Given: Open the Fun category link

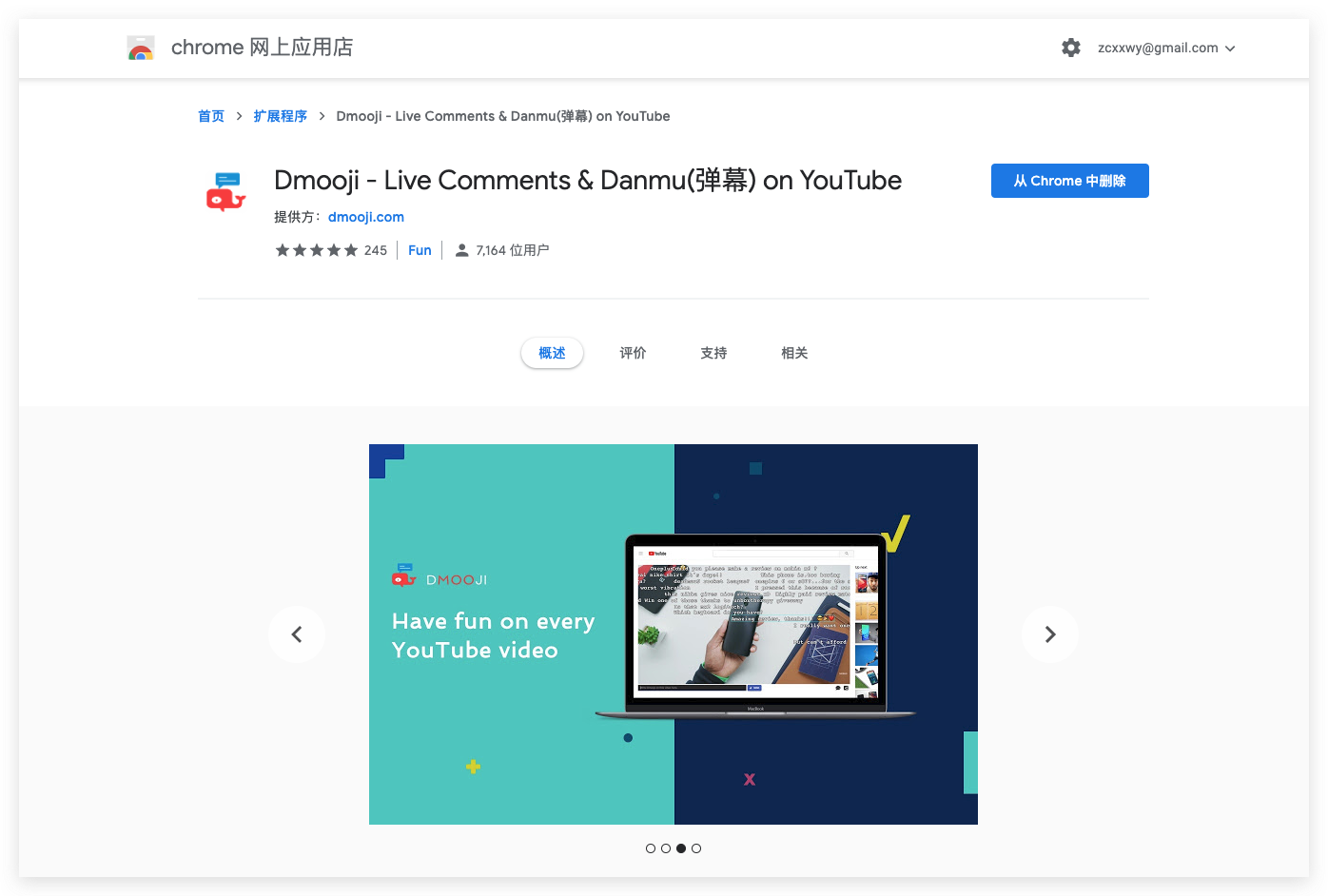Looking at the screenshot, I should pos(420,250).
